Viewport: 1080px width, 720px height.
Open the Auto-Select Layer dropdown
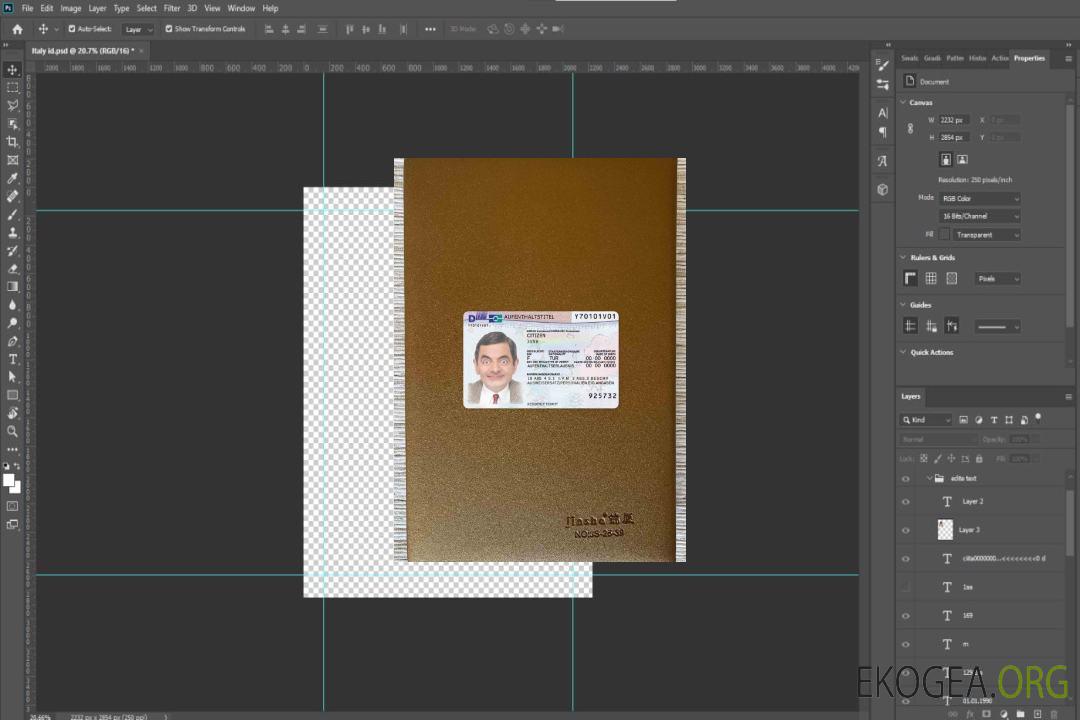138,29
